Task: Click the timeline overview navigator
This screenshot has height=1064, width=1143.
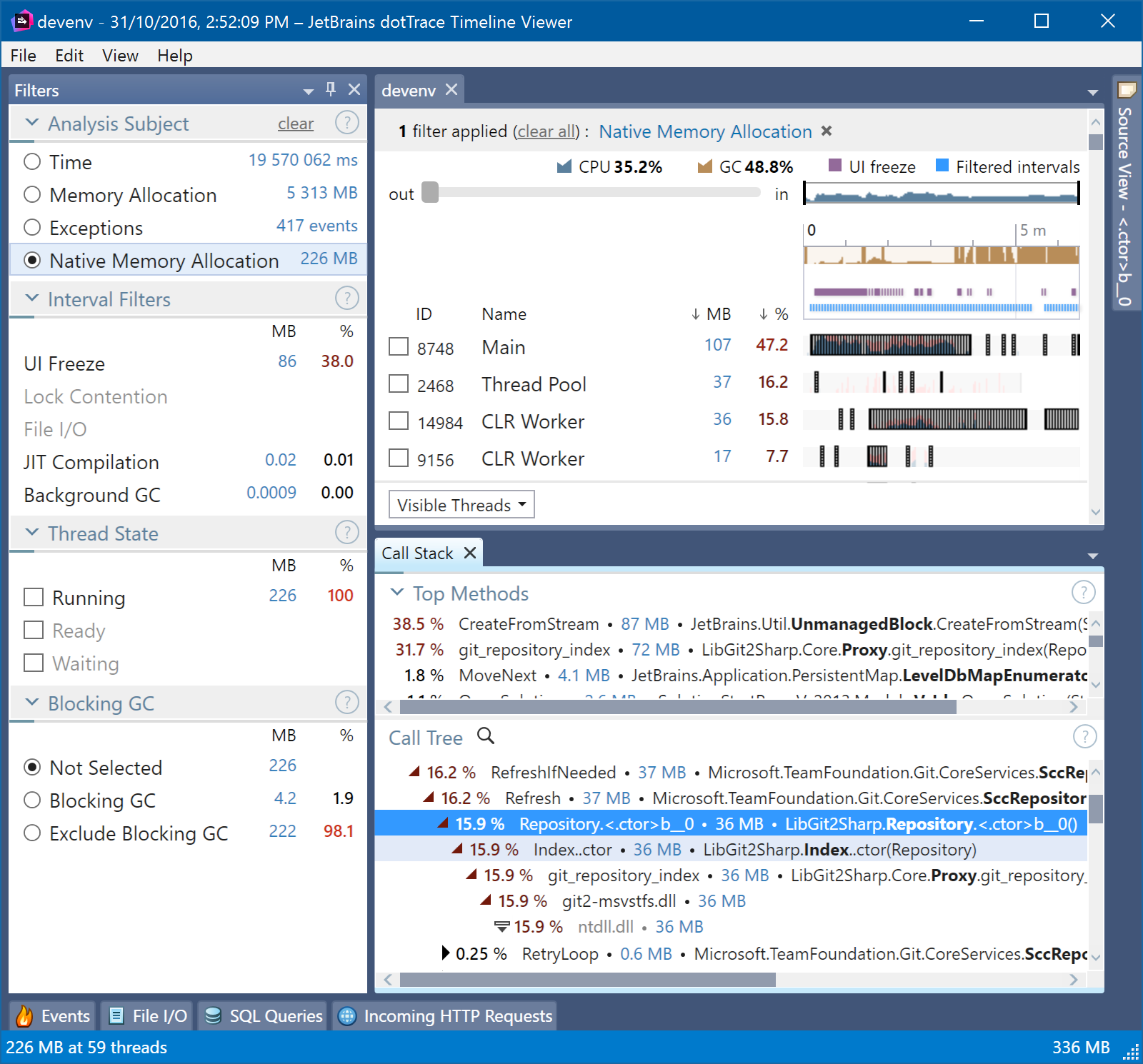Action: [x=941, y=193]
